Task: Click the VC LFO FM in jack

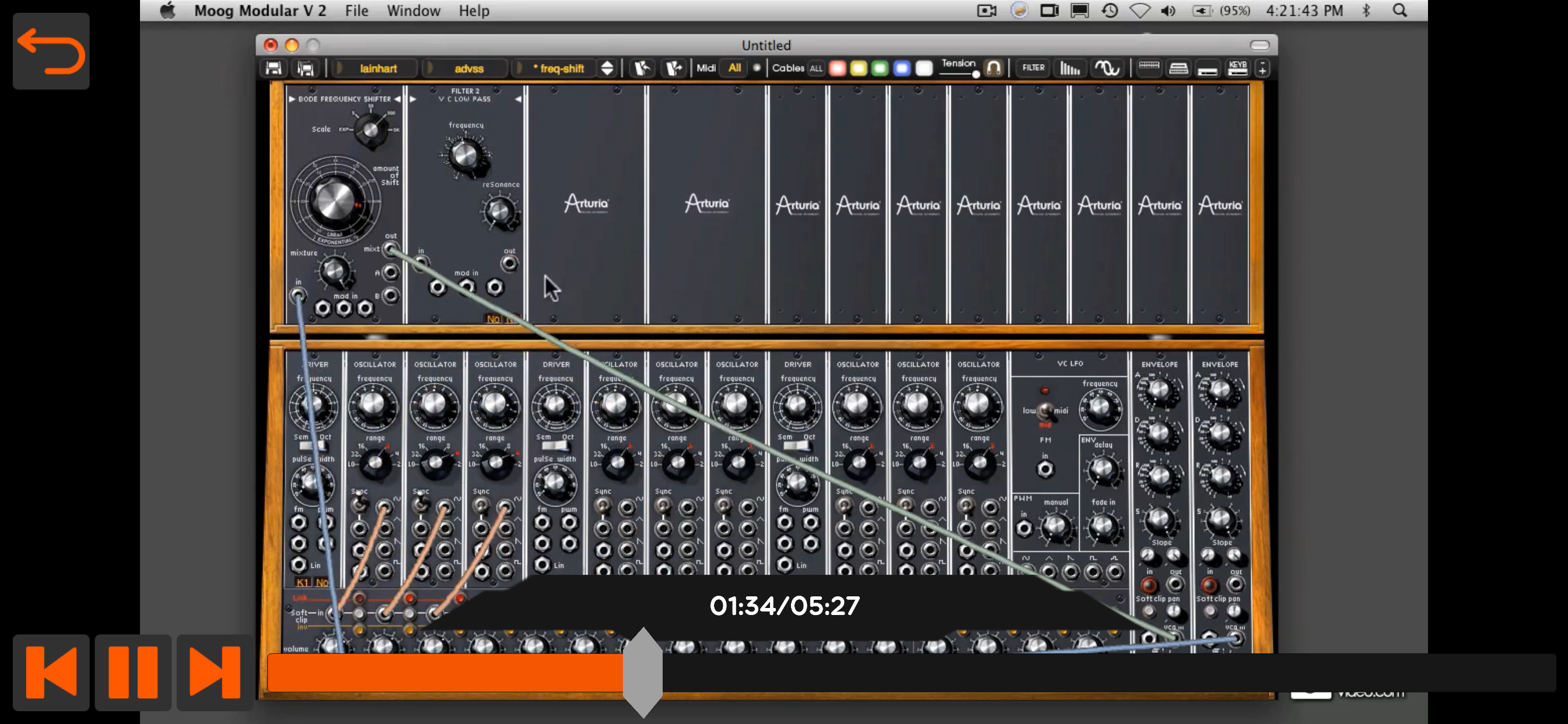Action: click(x=1045, y=469)
